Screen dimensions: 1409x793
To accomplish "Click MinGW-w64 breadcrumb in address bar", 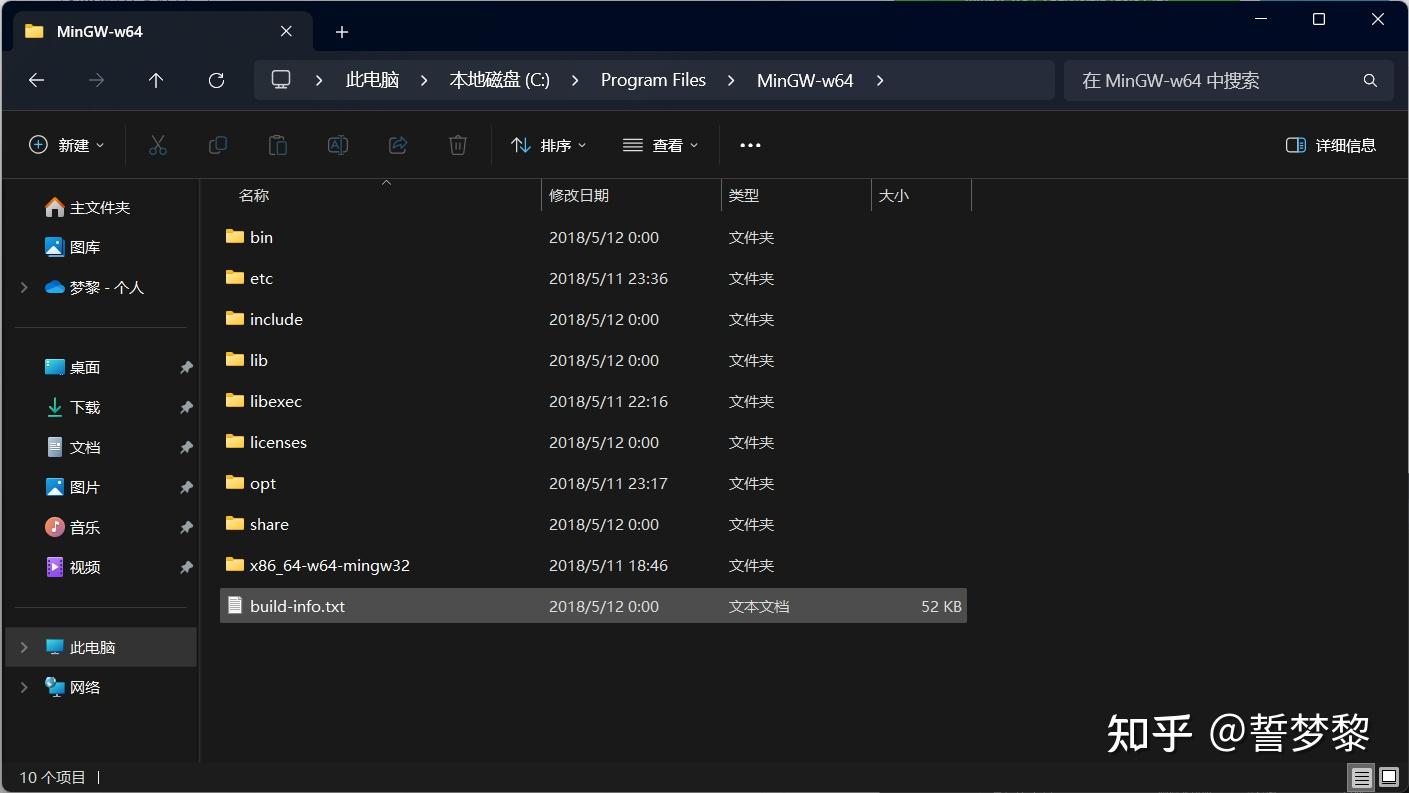I will 805,80.
